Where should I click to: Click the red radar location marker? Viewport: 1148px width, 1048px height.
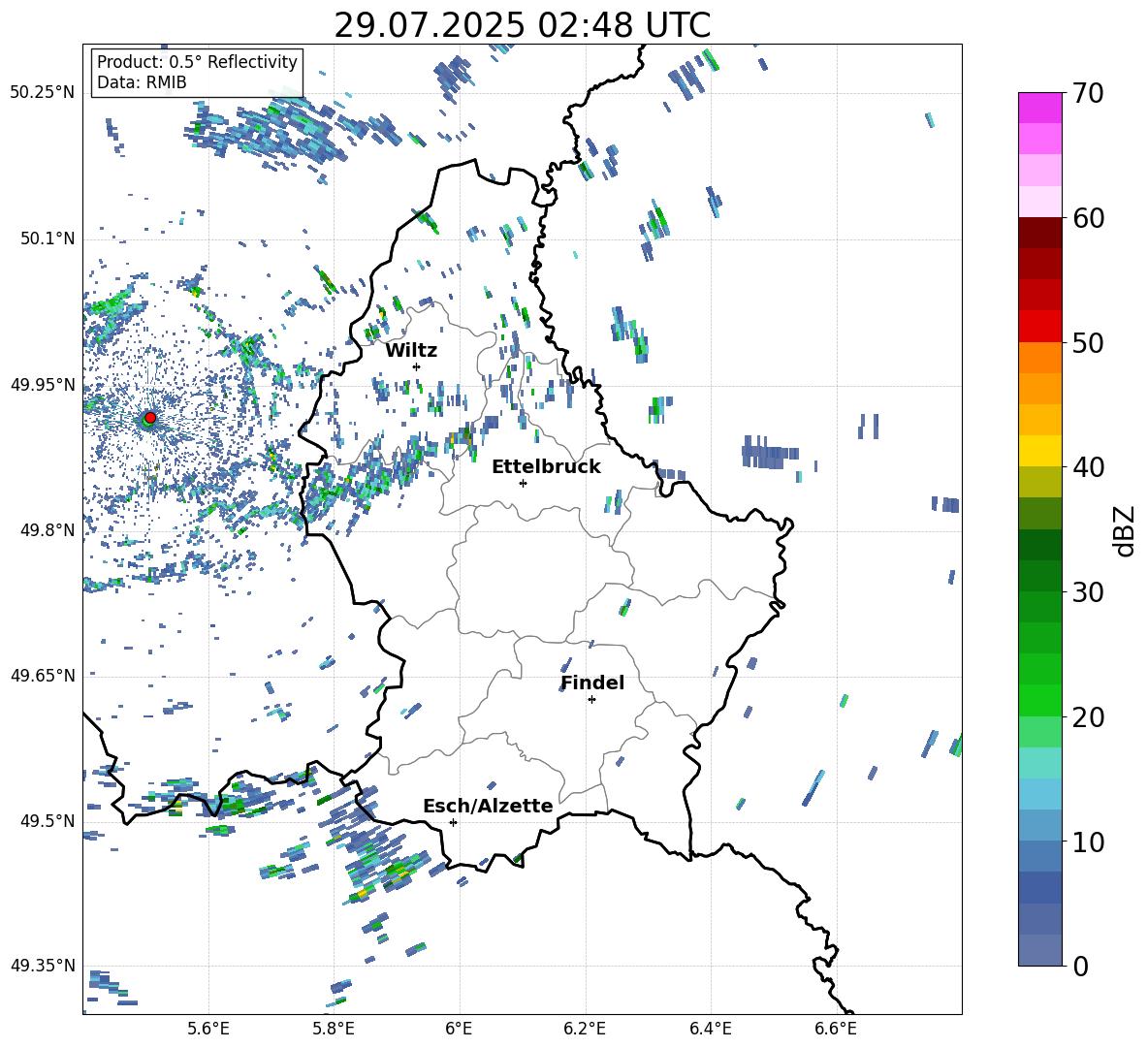point(150,418)
